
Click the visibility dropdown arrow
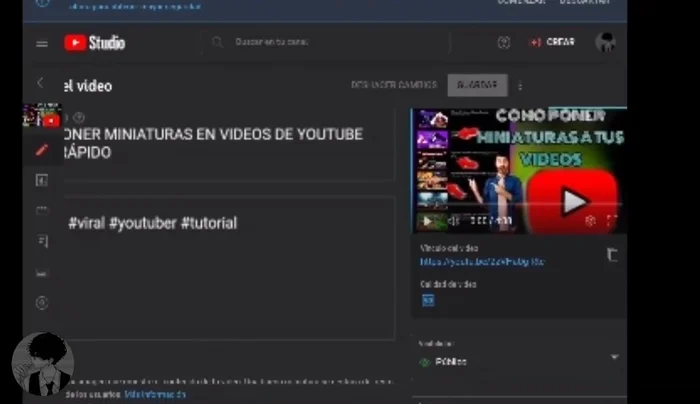pos(615,357)
